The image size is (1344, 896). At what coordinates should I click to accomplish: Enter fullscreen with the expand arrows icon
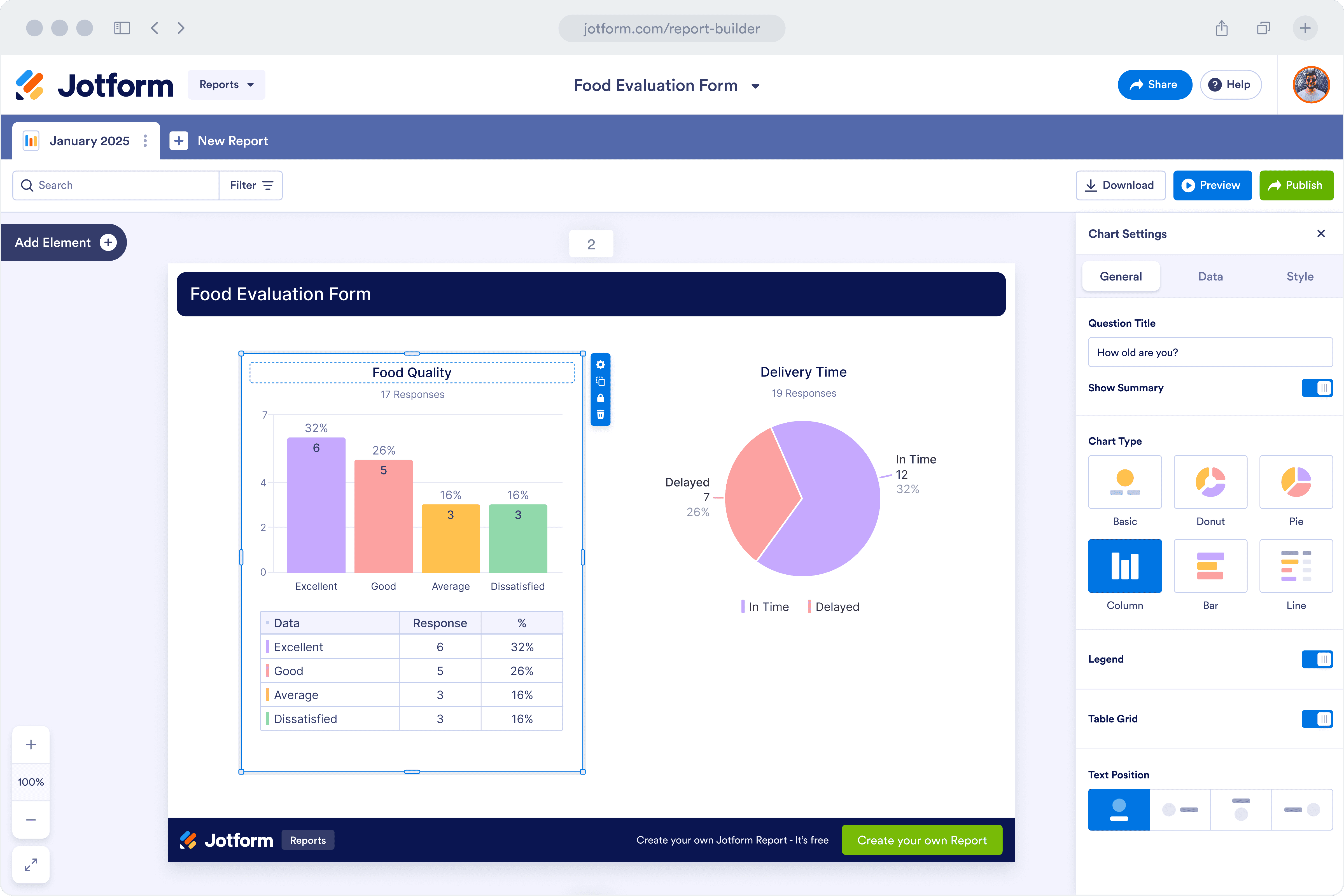(31, 865)
